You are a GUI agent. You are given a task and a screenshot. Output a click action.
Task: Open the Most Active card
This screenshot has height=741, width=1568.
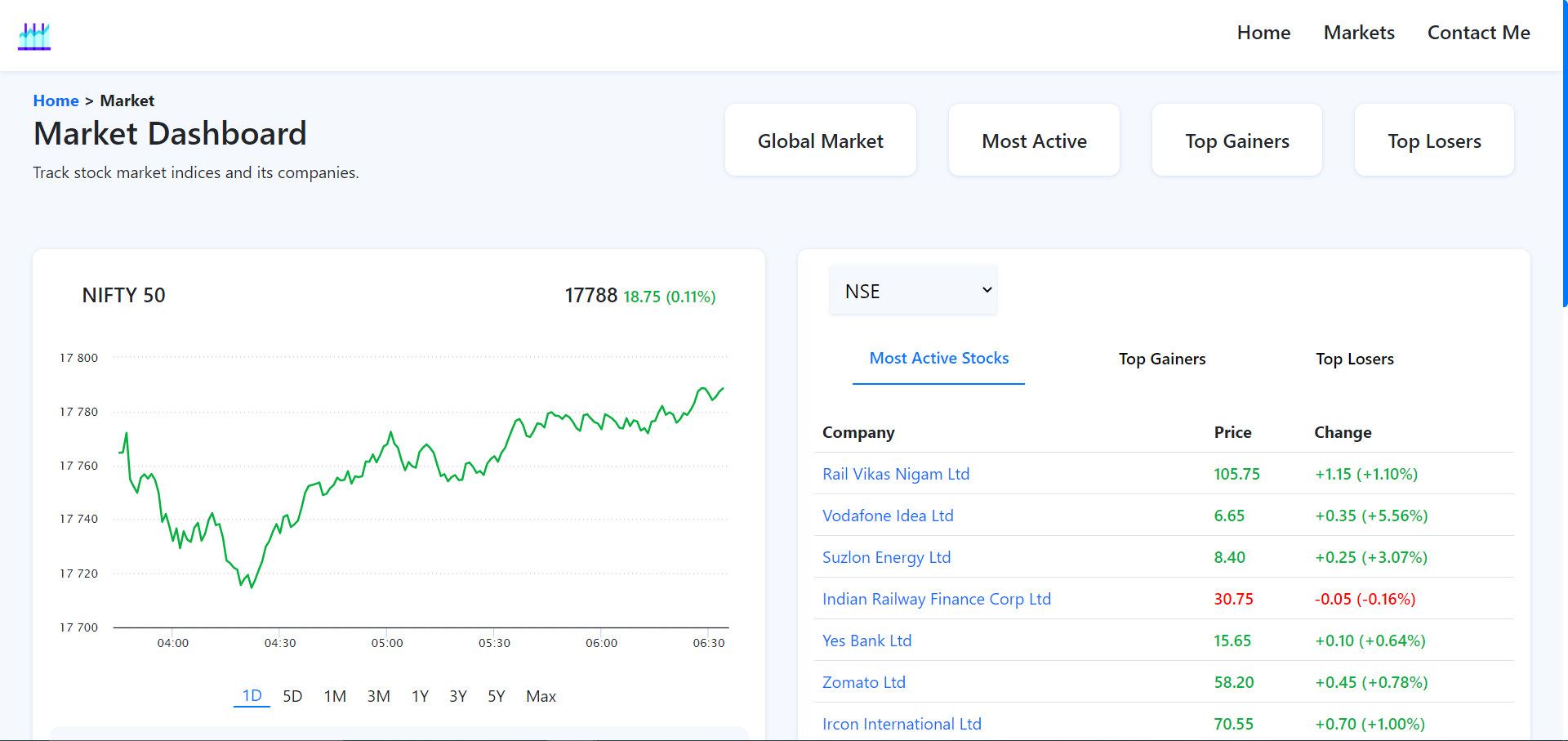click(x=1034, y=141)
